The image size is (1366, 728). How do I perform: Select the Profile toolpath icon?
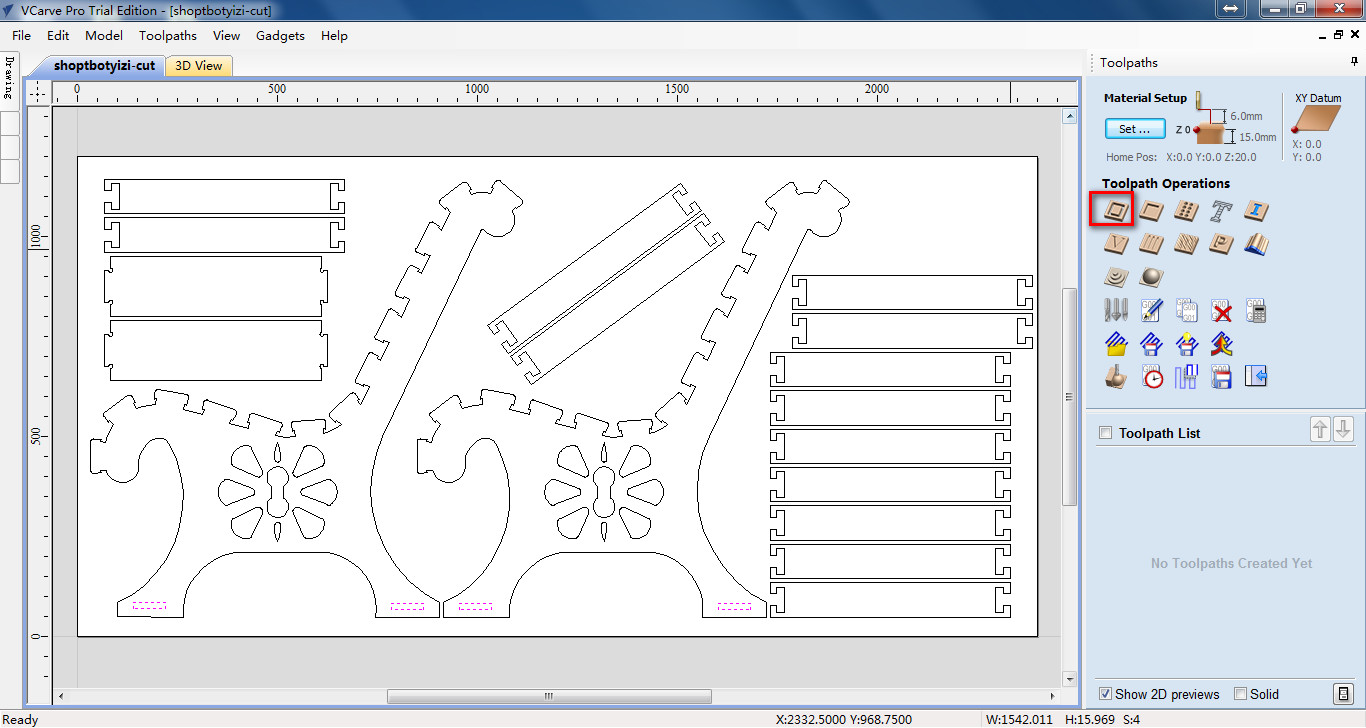coord(1115,210)
